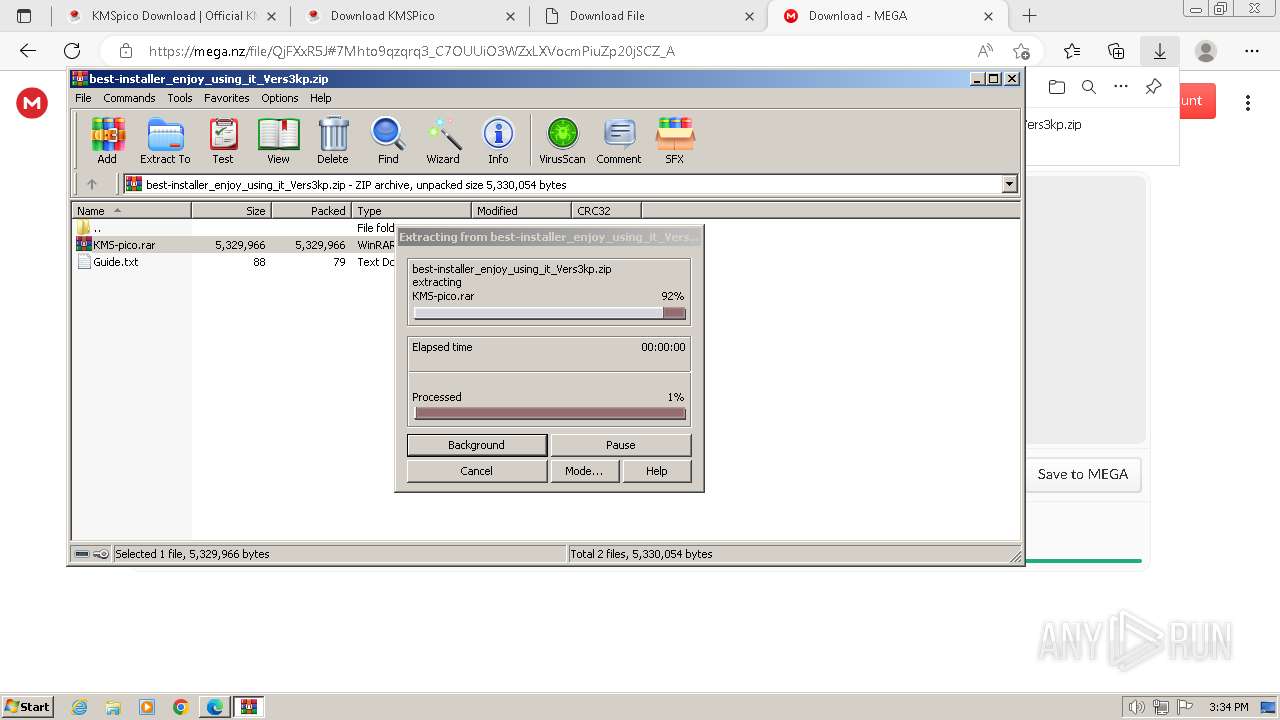The image size is (1280, 720).
Task: Open browser Downloads icon
Action: 1160,51
